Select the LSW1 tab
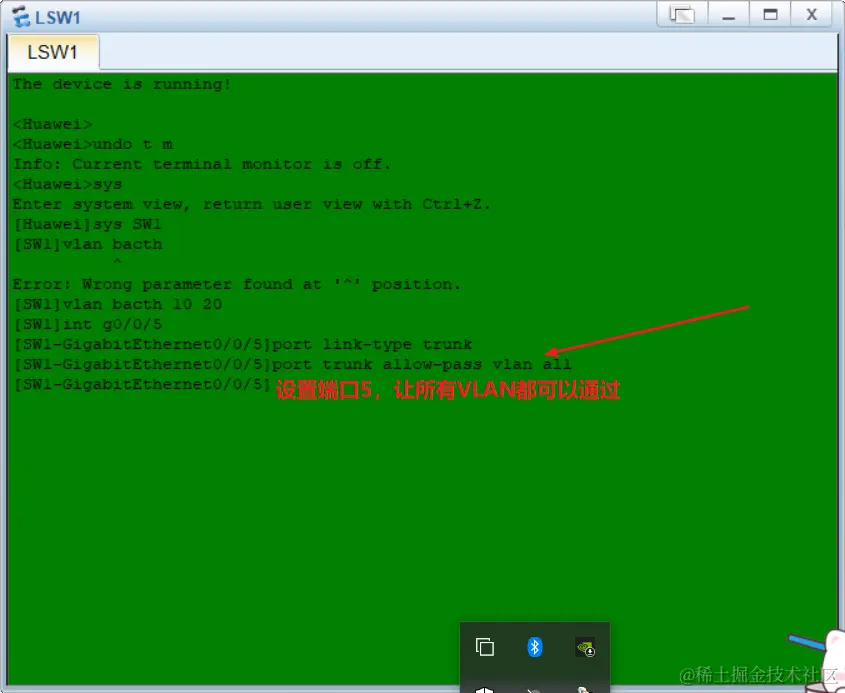The image size is (845, 693). 53,52
